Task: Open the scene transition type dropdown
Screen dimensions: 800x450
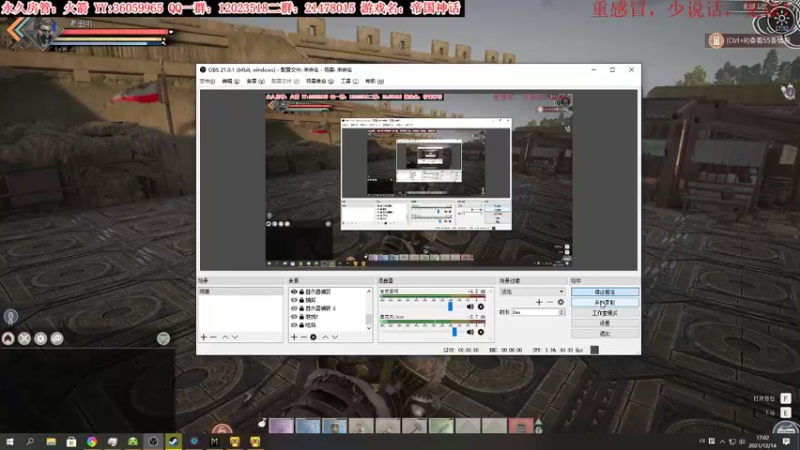Action: click(x=532, y=292)
